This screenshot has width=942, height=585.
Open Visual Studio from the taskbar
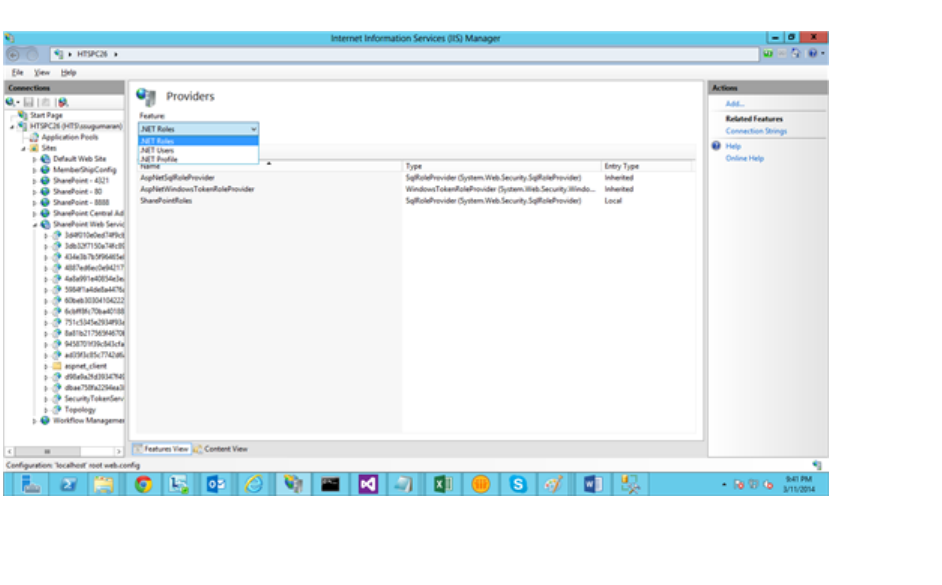368,484
